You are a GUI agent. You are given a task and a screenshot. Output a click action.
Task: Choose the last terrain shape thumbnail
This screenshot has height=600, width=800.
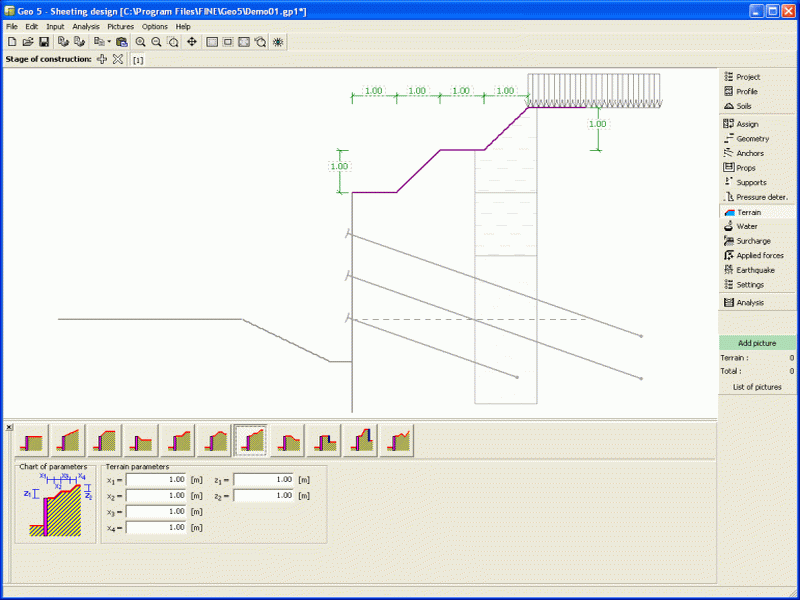(397, 439)
